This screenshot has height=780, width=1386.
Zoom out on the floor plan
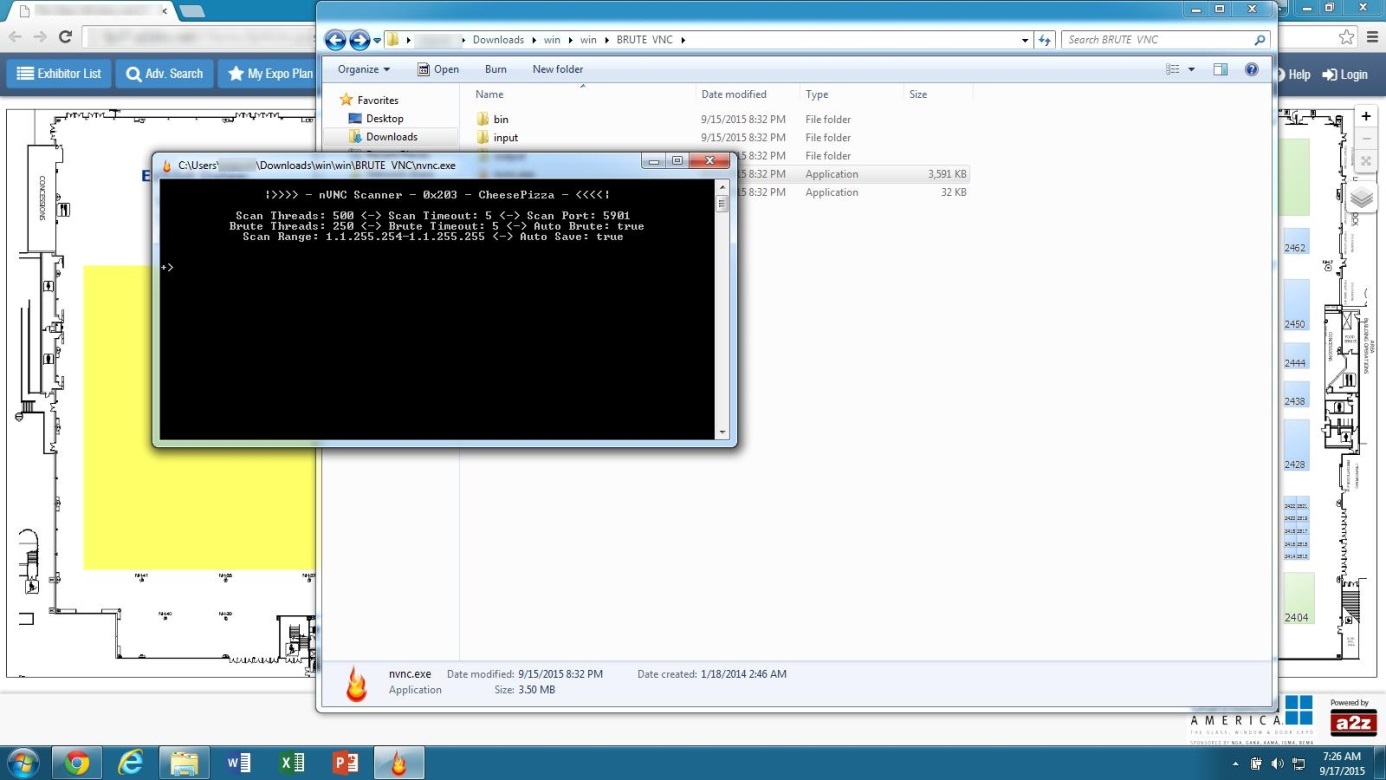click(x=1366, y=139)
